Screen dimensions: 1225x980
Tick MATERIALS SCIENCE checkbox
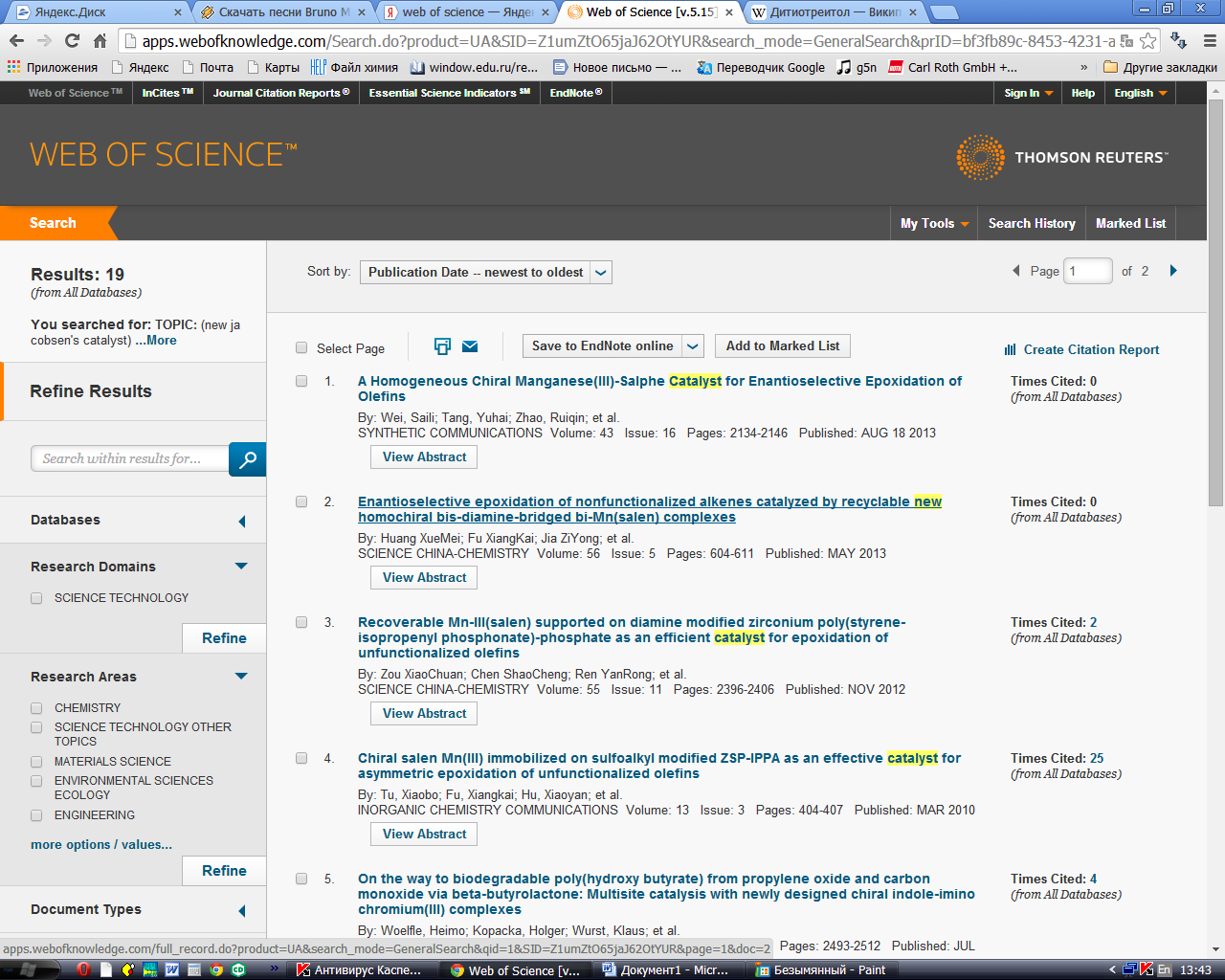click(x=36, y=762)
